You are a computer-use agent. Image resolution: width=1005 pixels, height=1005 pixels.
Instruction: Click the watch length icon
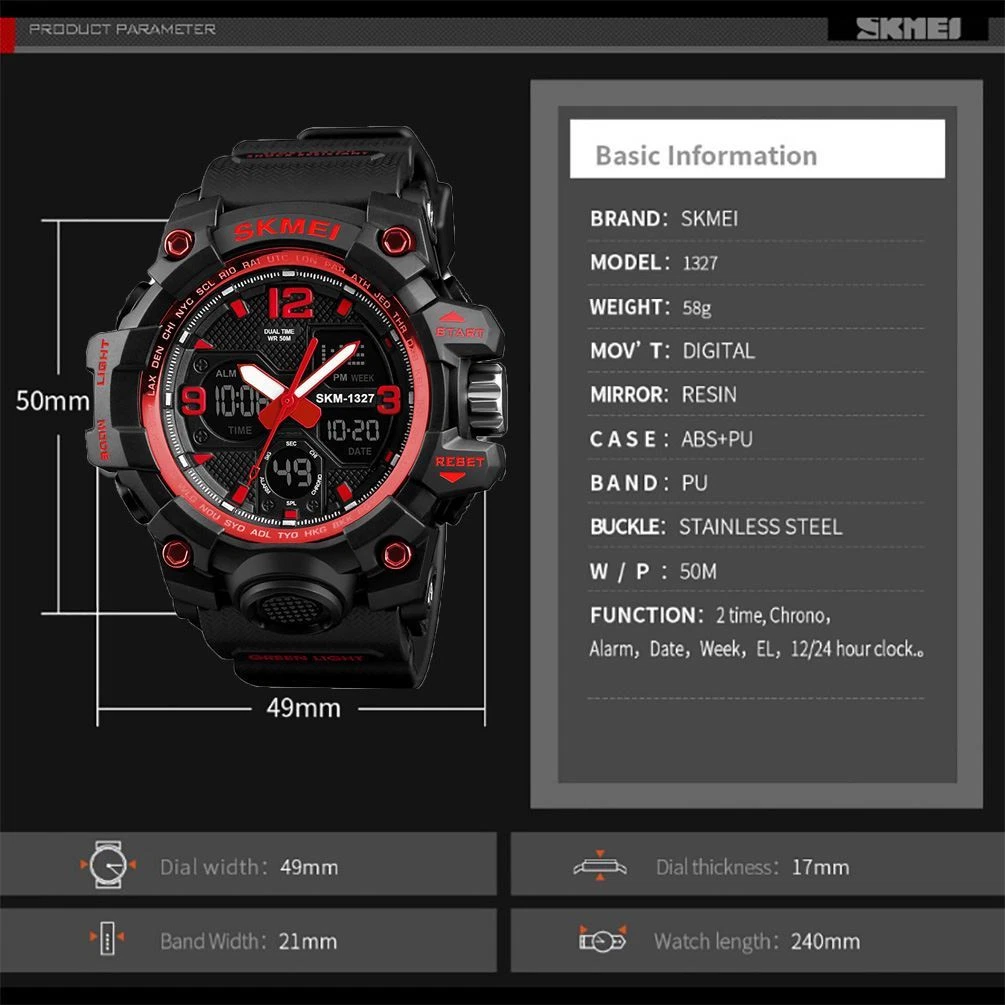[x=602, y=940]
